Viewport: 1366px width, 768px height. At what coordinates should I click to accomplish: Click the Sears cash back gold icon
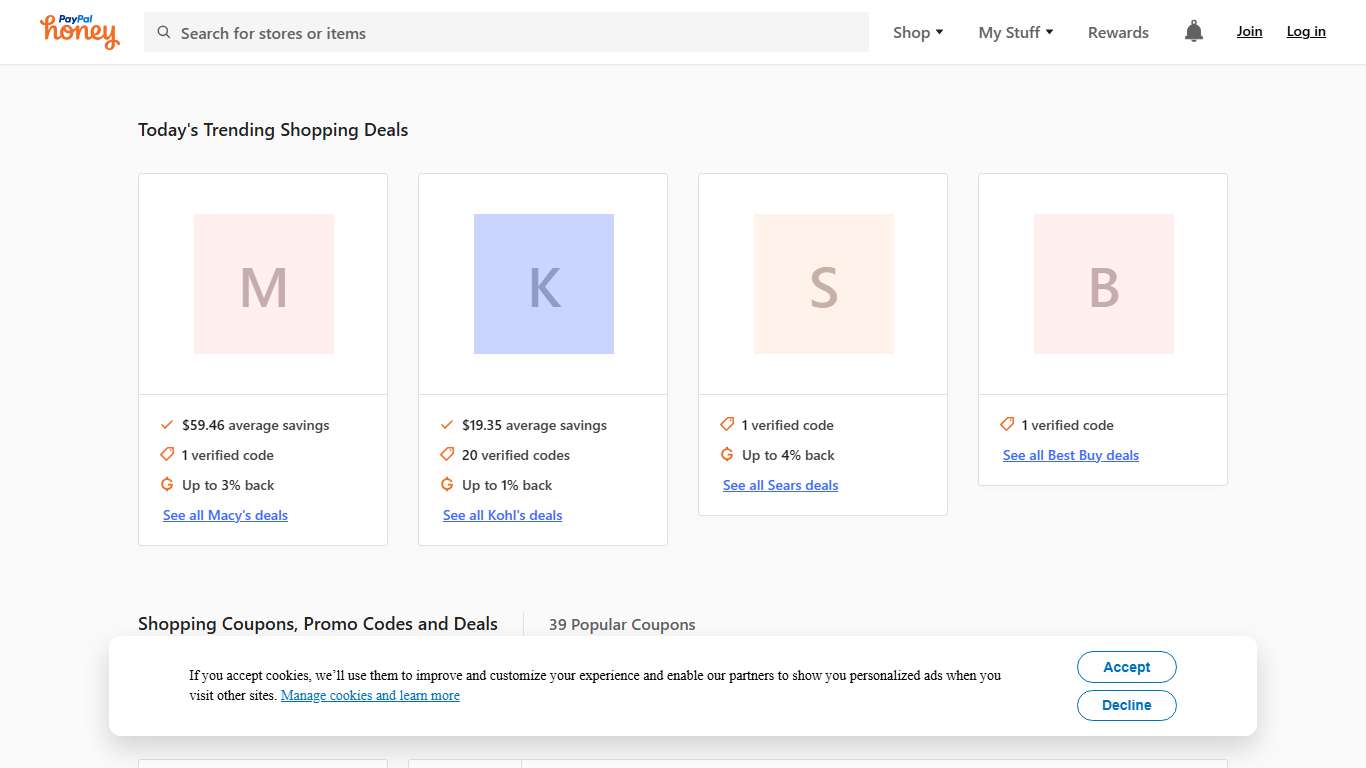tap(727, 455)
